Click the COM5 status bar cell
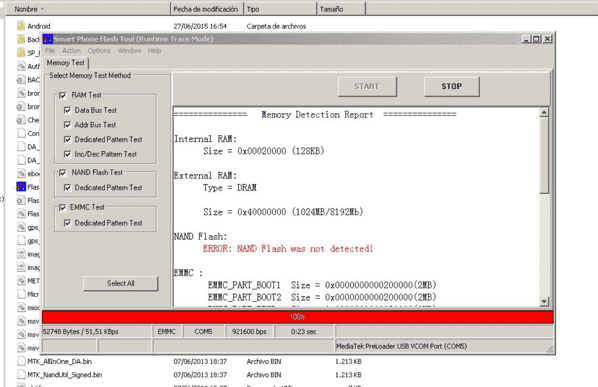This screenshot has height=387, width=598. [x=203, y=332]
